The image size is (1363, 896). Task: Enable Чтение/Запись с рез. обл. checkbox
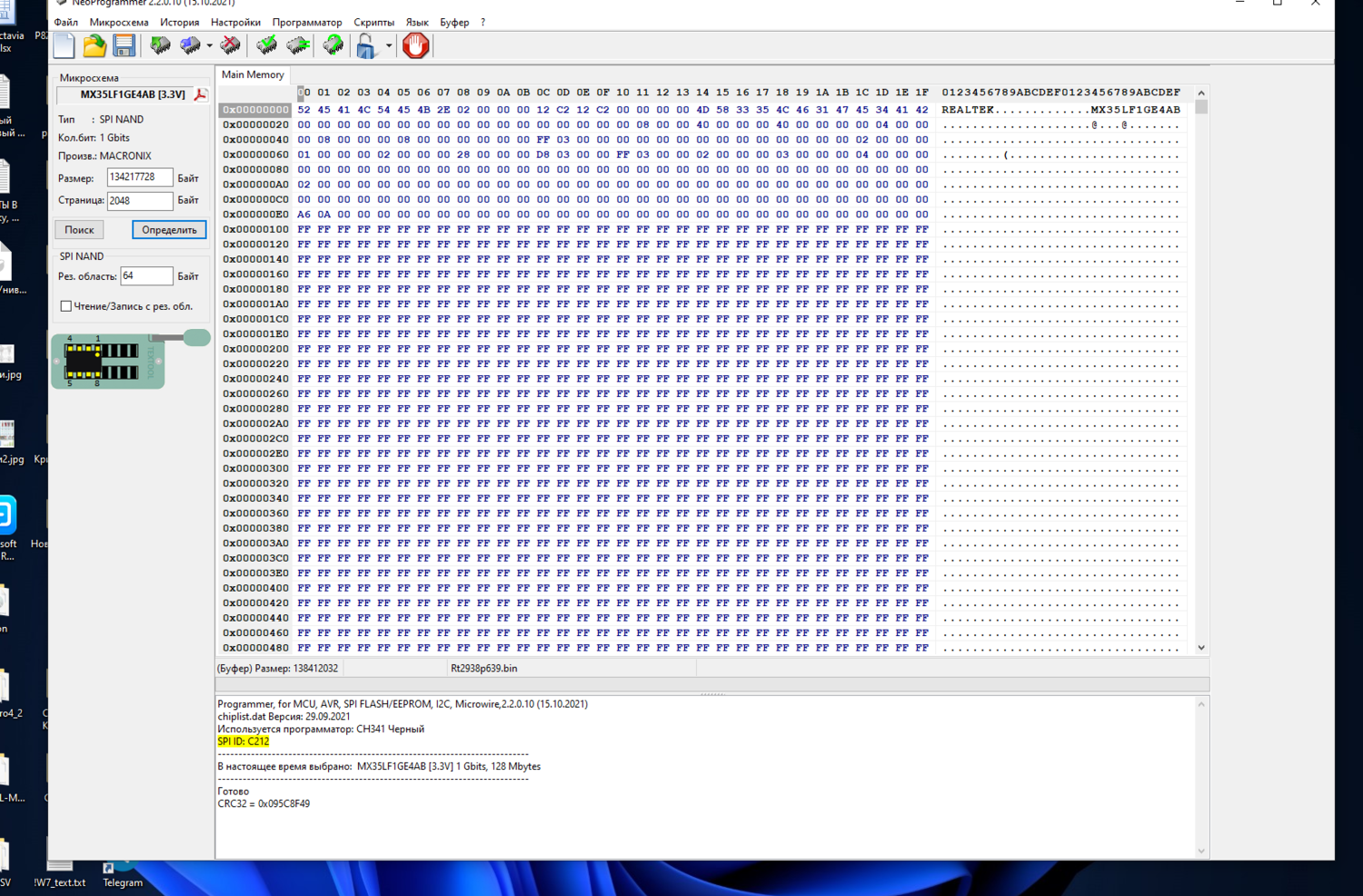pyautogui.click(x=66, y=306)
